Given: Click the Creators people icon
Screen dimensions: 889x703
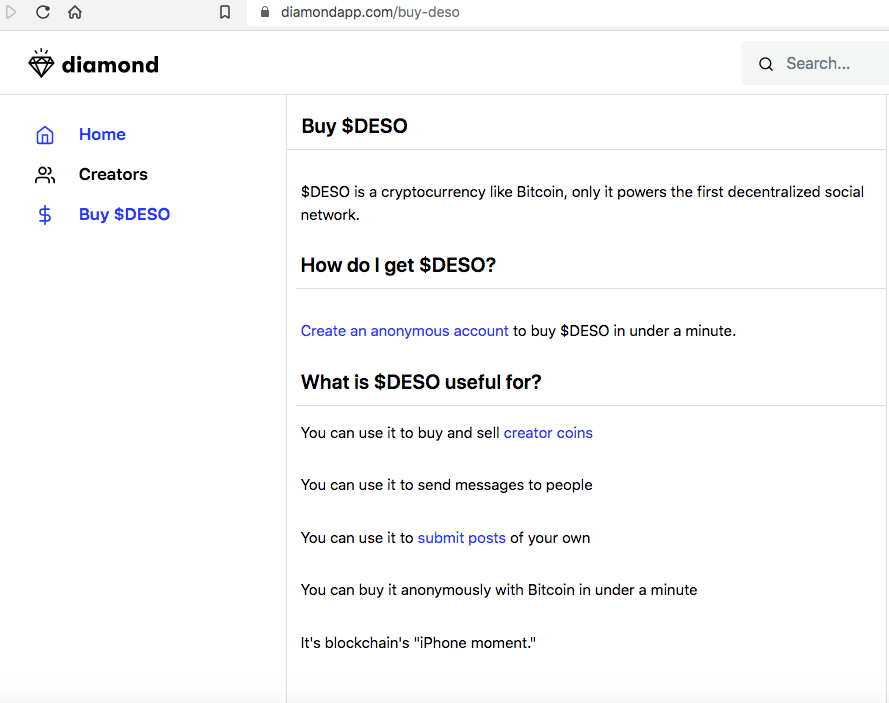Looking at the screenshot, I should pyautogui.click(x=45, y=175).
